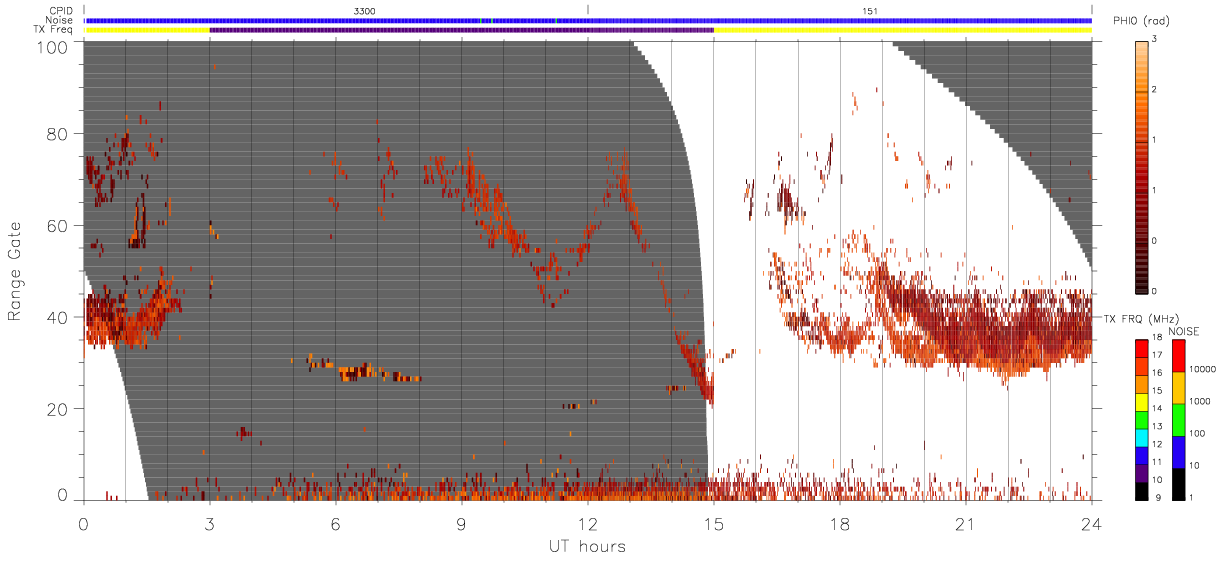Click the '2' tick on PHI0 colorbar
Screen dimensions: 1228x567
[1154, 90]
